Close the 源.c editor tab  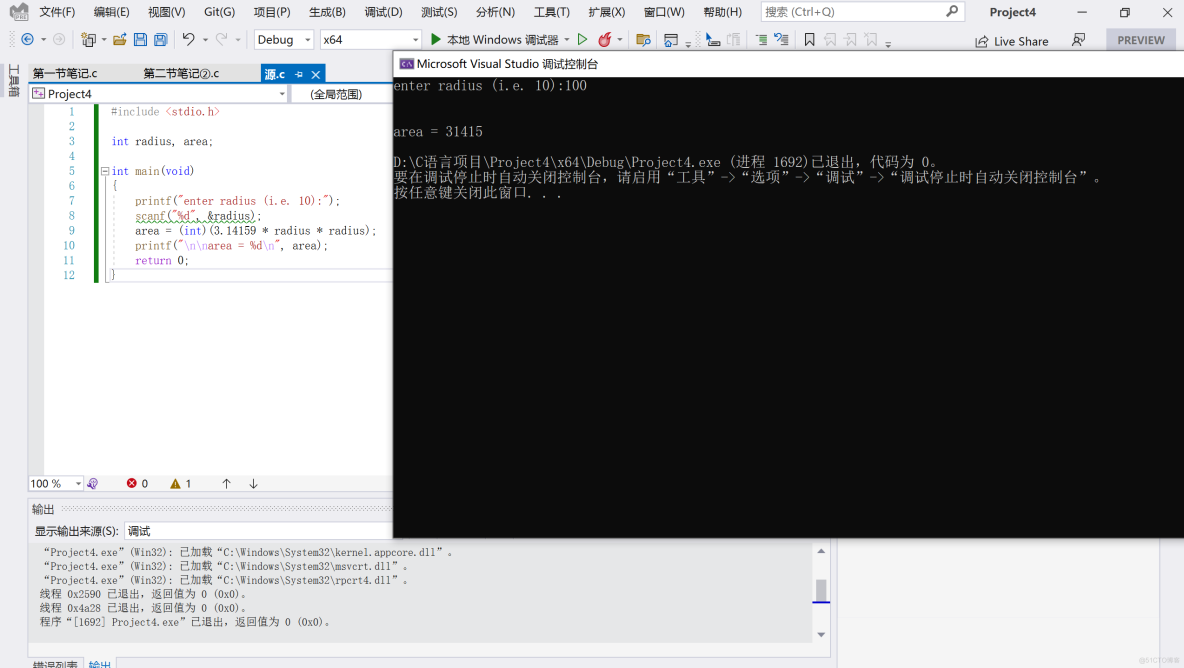pyautogui.click(x=316, y=74)
